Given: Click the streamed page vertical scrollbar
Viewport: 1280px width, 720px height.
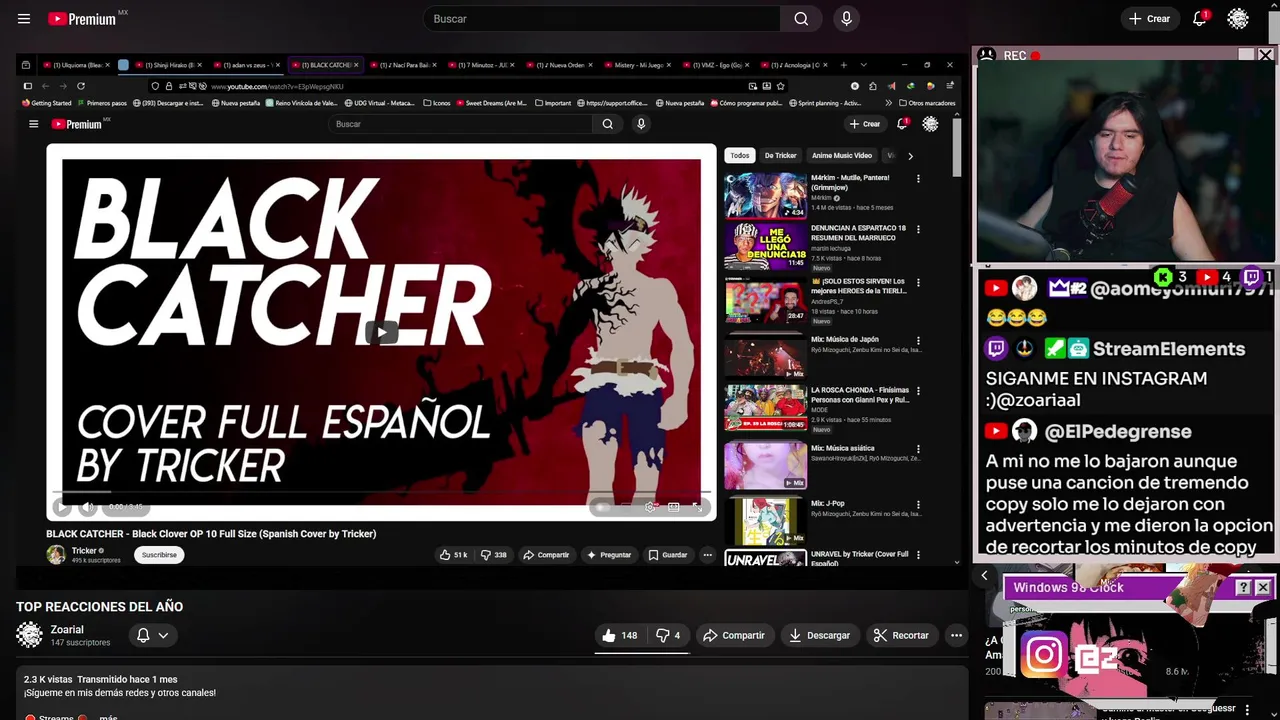Looking at the screenshot, I should [957, 148].
